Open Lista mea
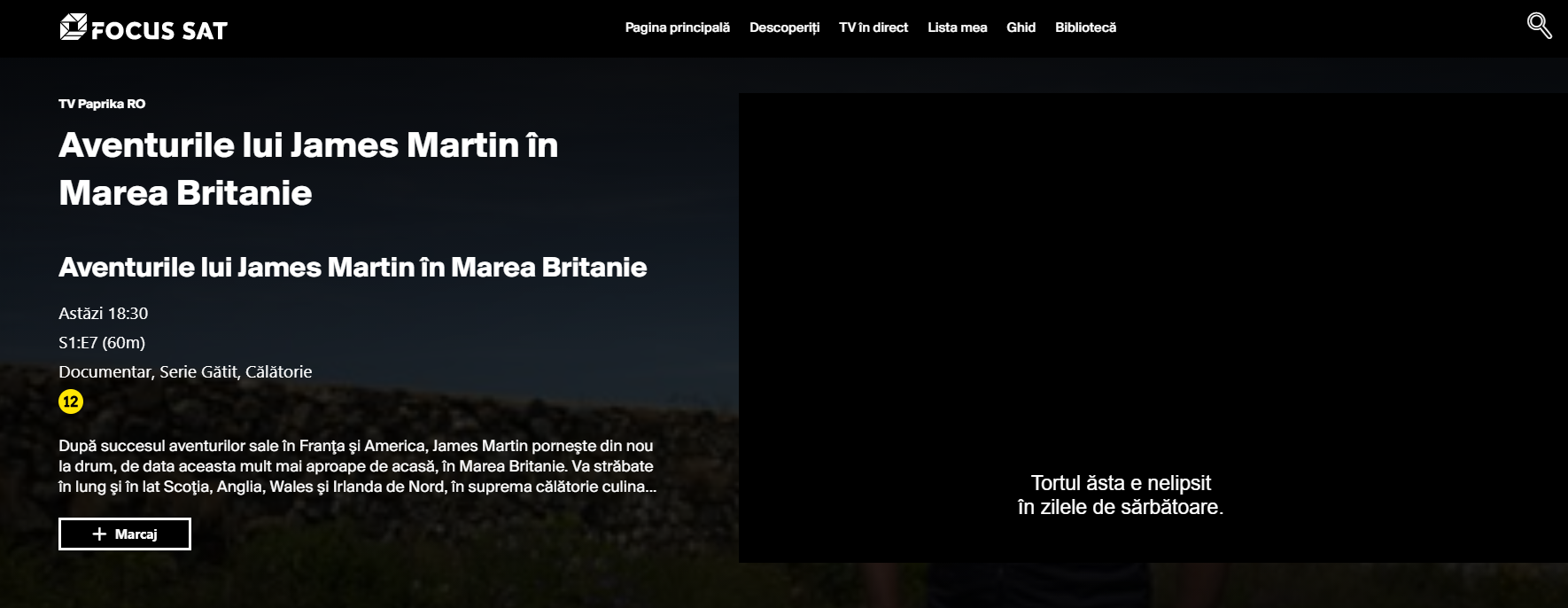 coord(958,27)
